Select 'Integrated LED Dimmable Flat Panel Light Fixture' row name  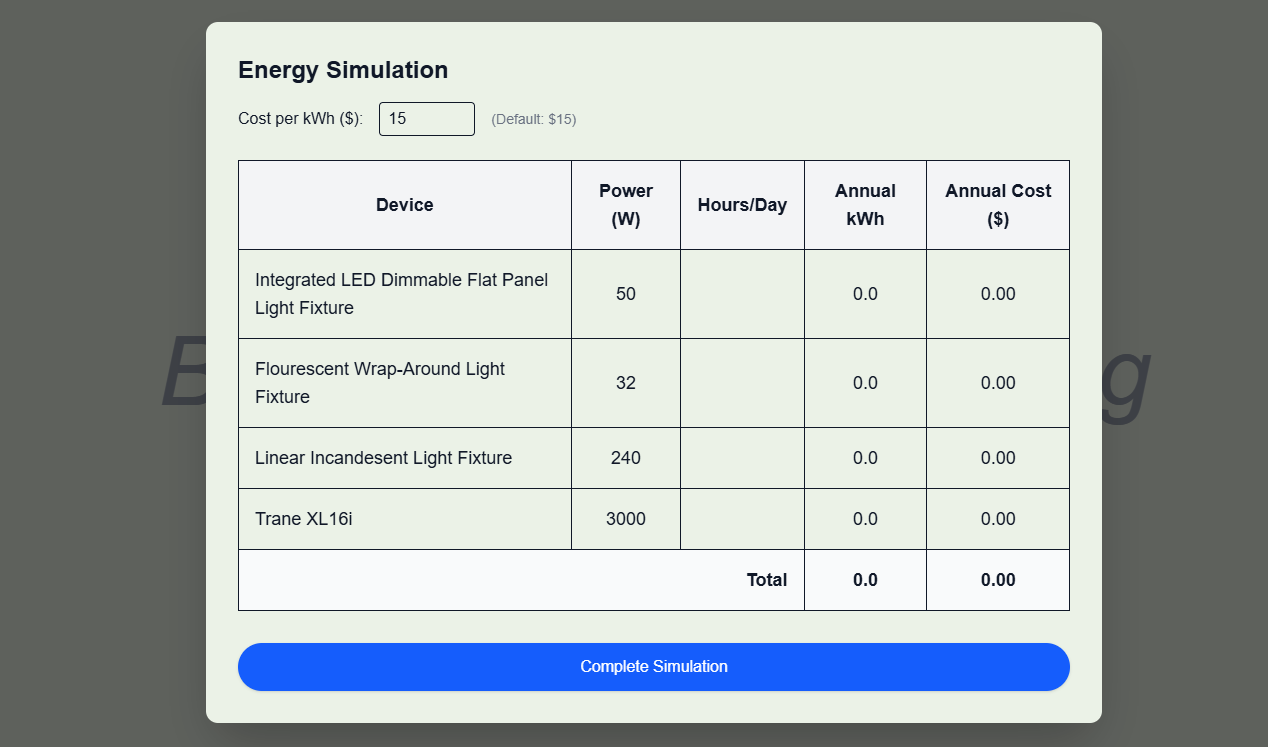coord(401,294)
